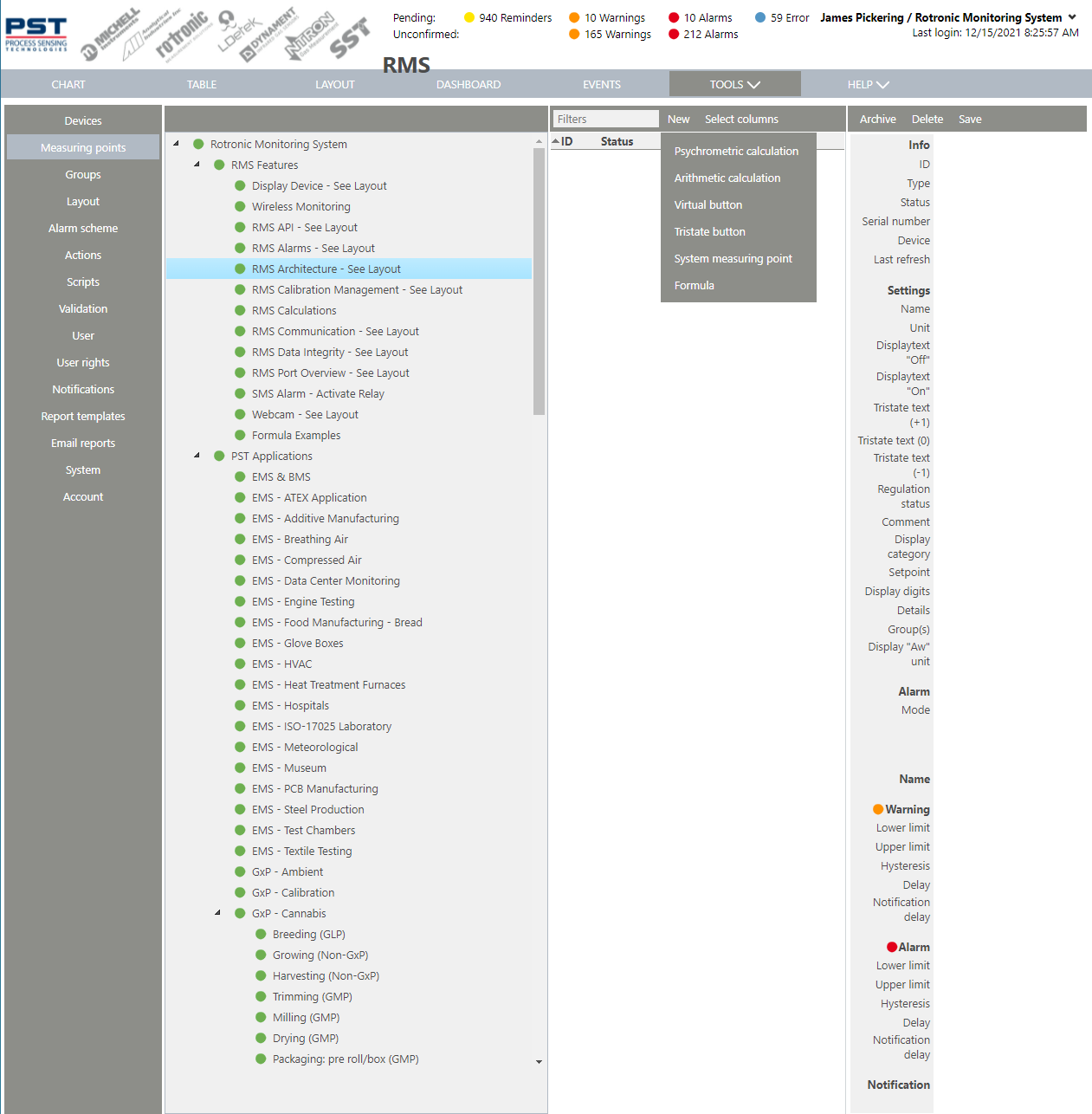
Task: Open Devices in the tools sidebar
Action: click(83, 120)
